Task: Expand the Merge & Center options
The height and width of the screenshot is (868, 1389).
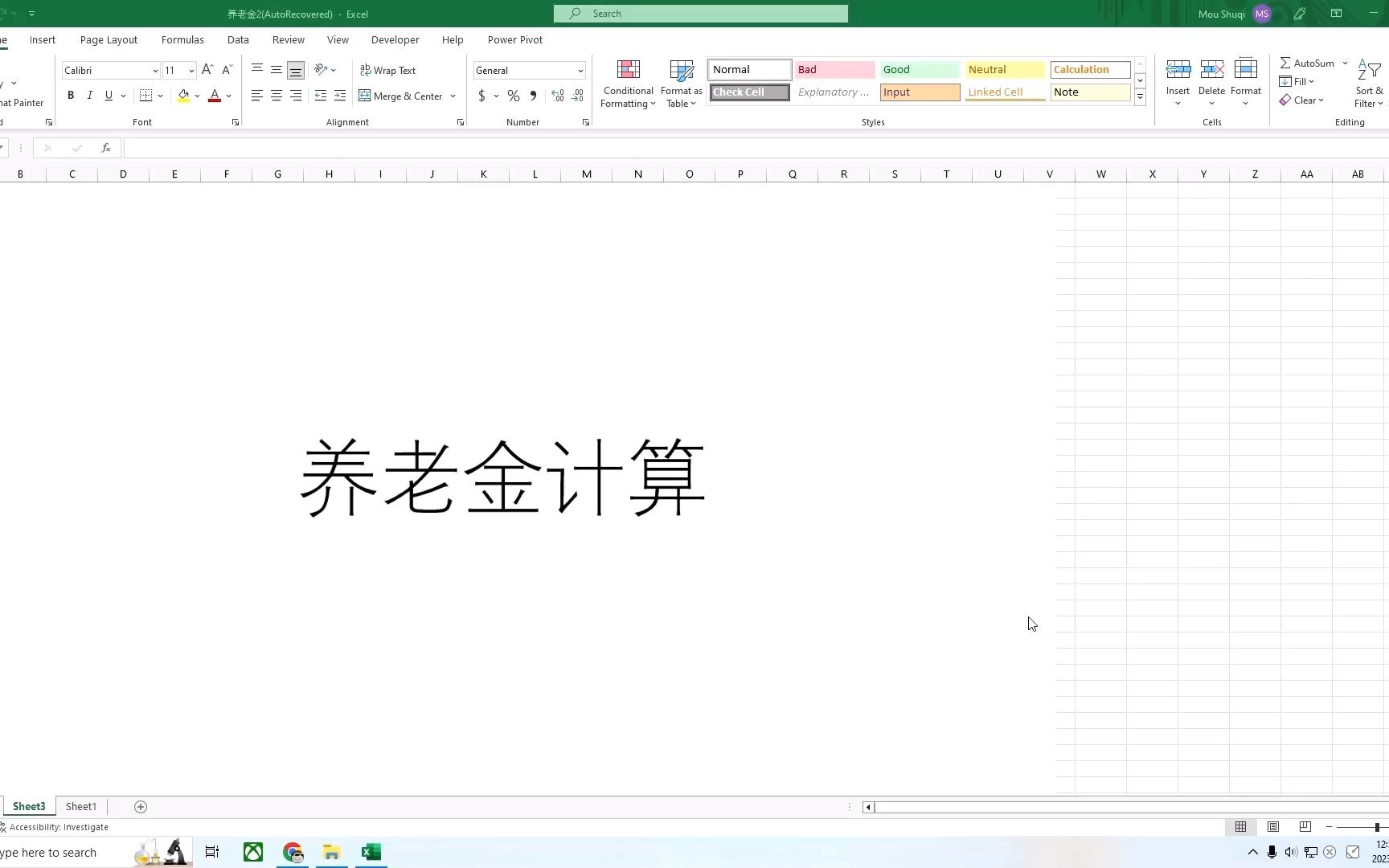Action: (x=453, y=96)
